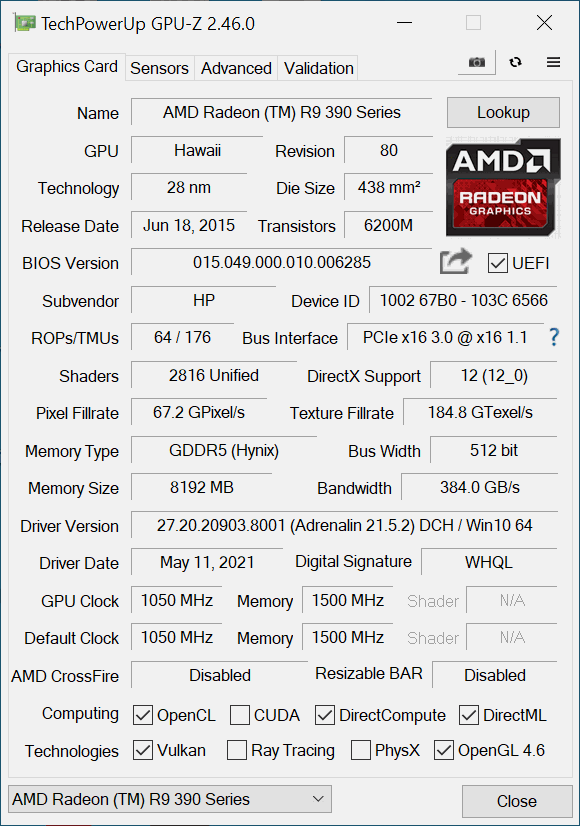
Task: Open the Validation tab
Action: click(318, 68)
